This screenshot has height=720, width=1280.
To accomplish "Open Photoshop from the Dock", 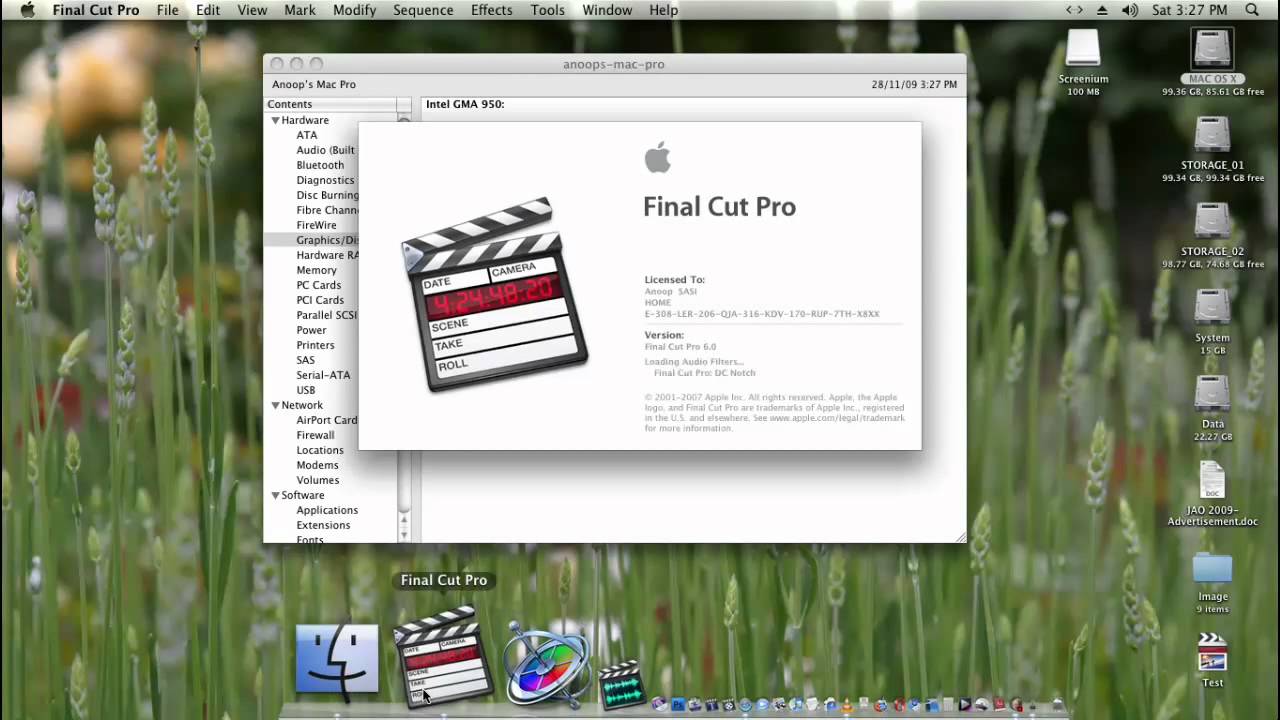I will 678,705.
